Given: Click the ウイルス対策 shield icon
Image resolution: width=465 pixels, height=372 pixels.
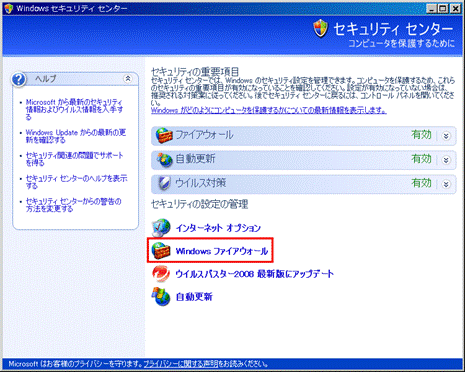Looking at the screenshot, I should coord(164,184).
